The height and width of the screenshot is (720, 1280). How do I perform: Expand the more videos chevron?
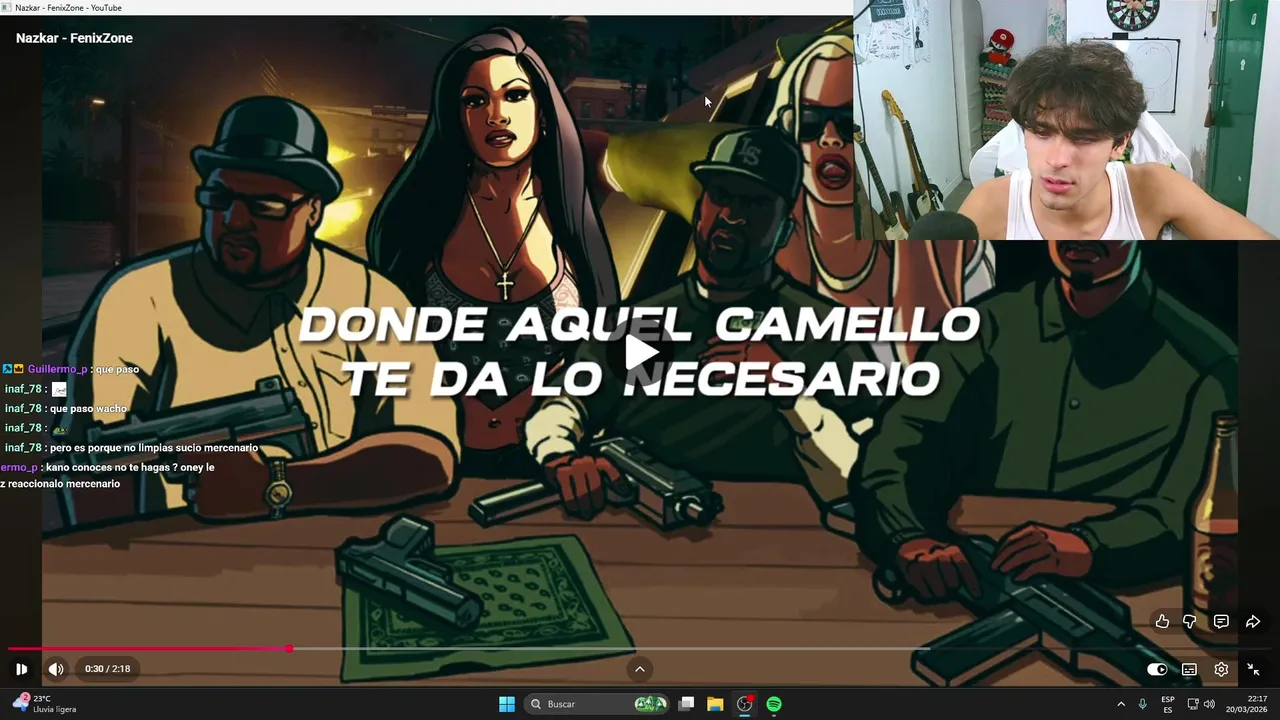click(x=640, y=669)
